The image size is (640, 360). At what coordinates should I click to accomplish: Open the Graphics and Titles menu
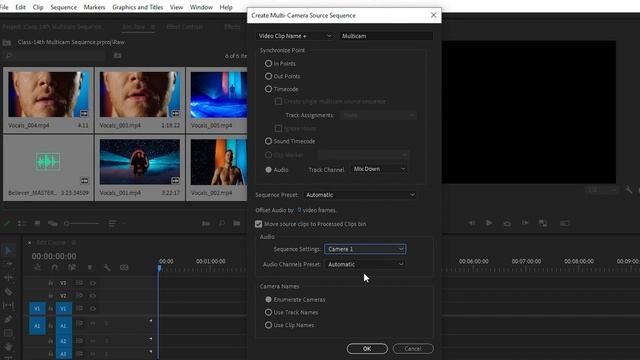click(x=138, y=7)
